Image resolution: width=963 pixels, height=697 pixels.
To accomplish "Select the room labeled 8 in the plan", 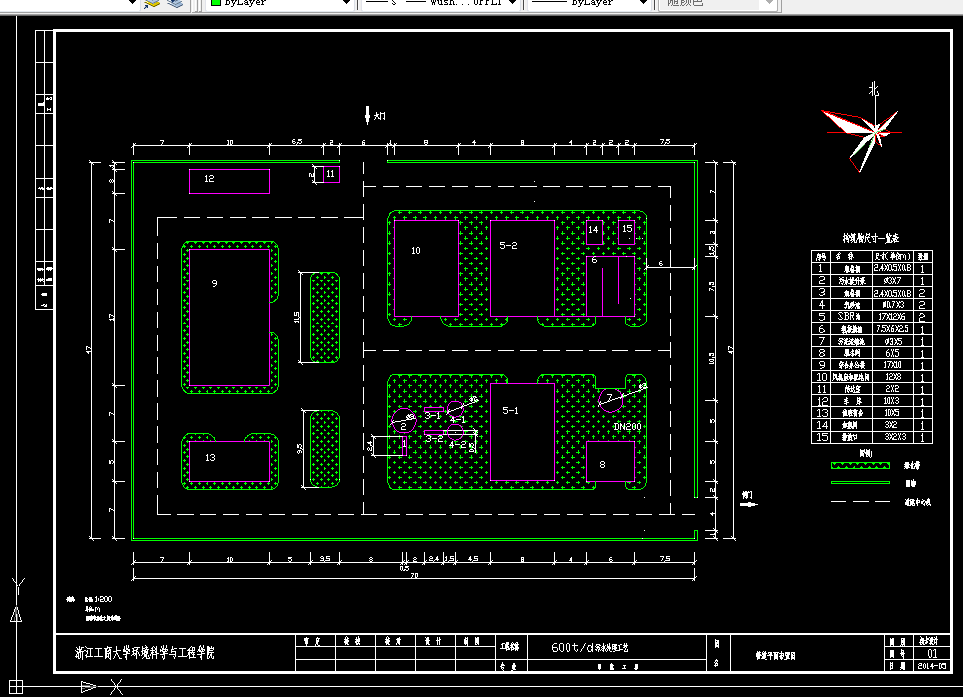I will [x=610, y=461].
